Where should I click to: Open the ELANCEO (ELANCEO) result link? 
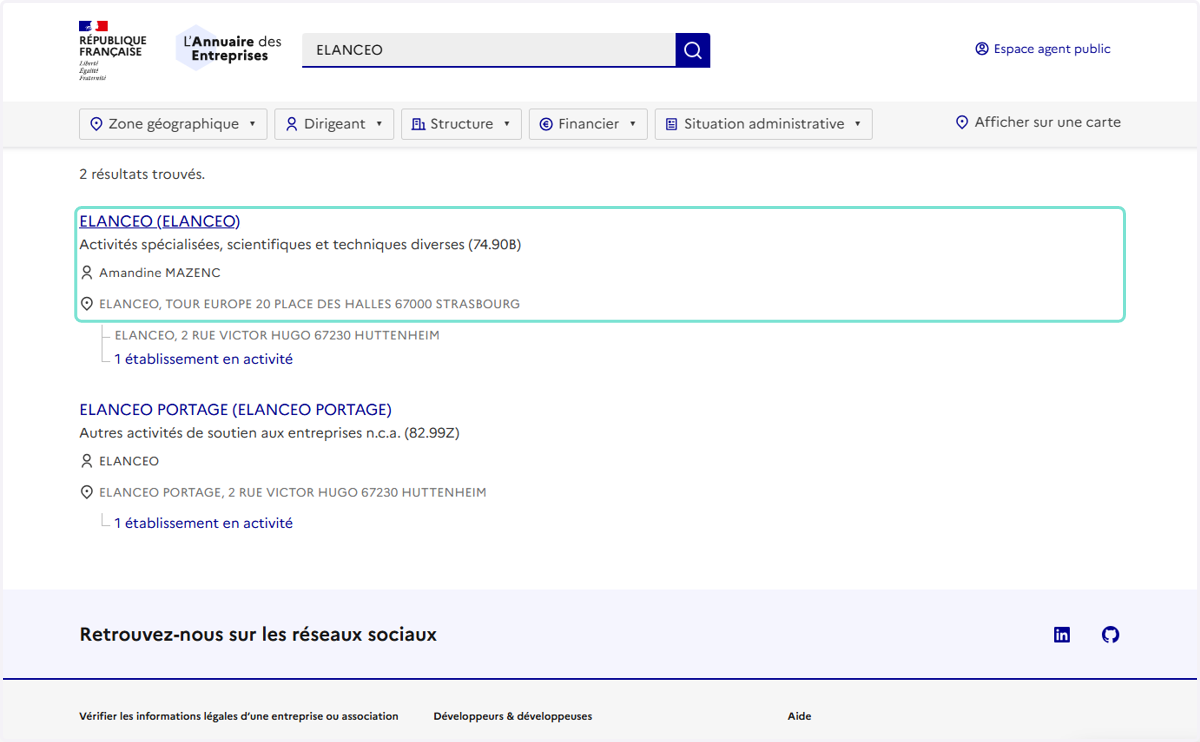pyautogui.click(x=160, y=221)
